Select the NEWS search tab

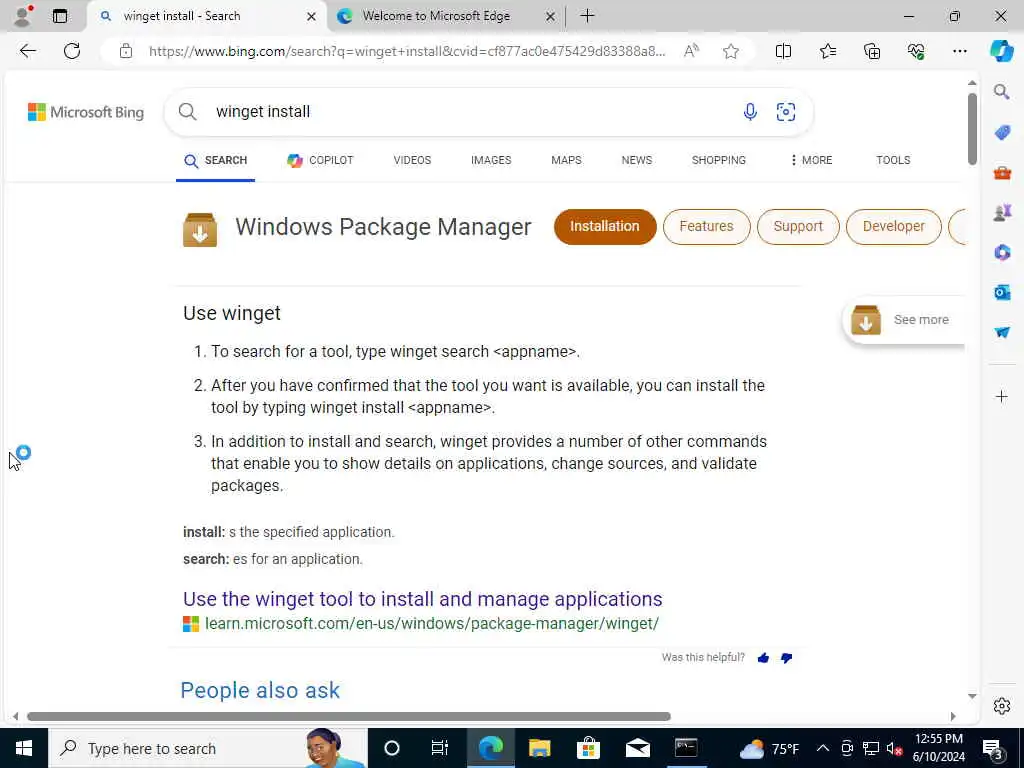[x=637, y=160]
